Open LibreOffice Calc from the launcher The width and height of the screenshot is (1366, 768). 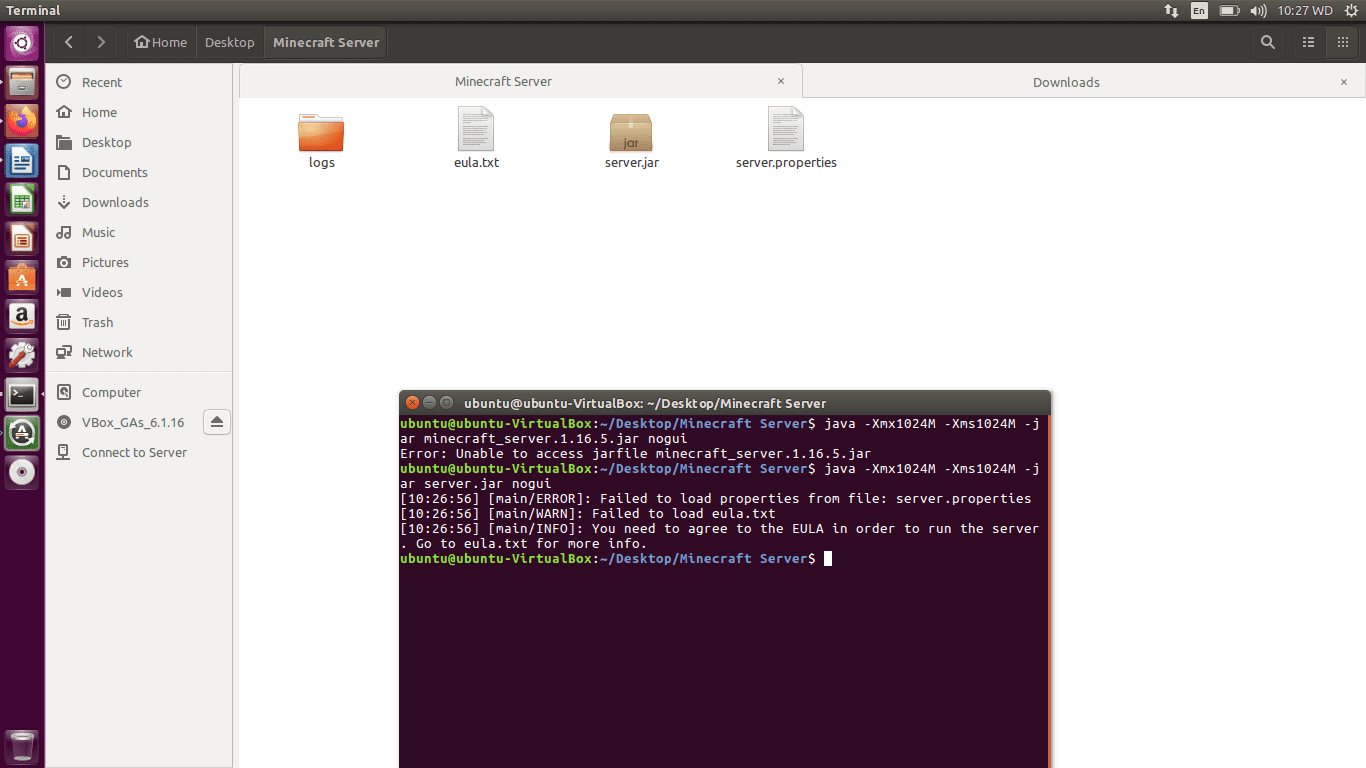[x=22, y=199]
